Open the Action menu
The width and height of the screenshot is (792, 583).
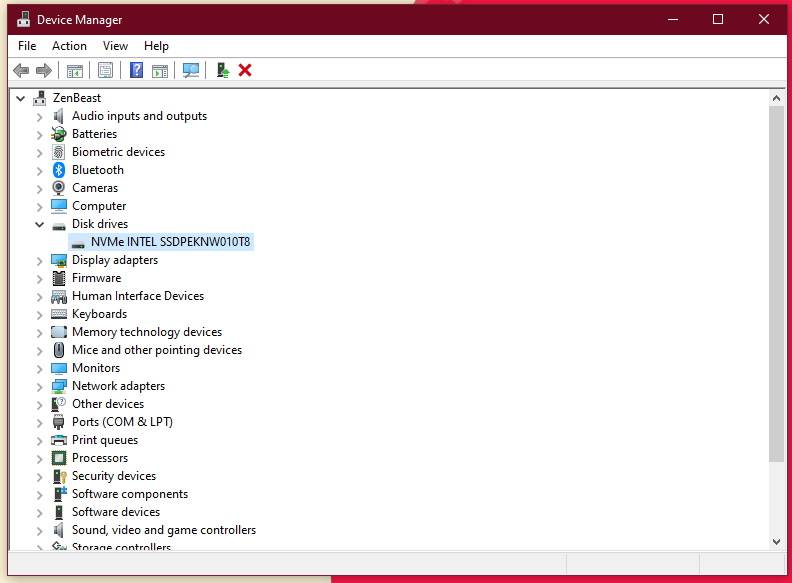pos(69,46)
